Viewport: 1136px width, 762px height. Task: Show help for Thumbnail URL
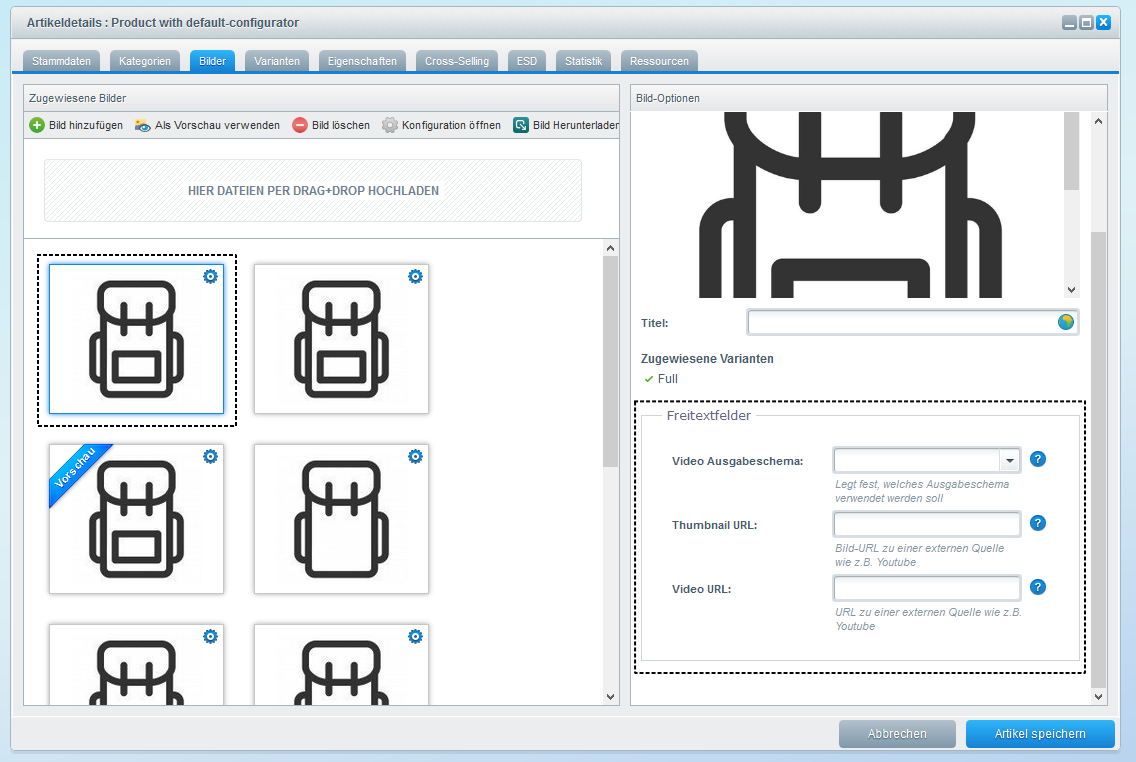1037,523
